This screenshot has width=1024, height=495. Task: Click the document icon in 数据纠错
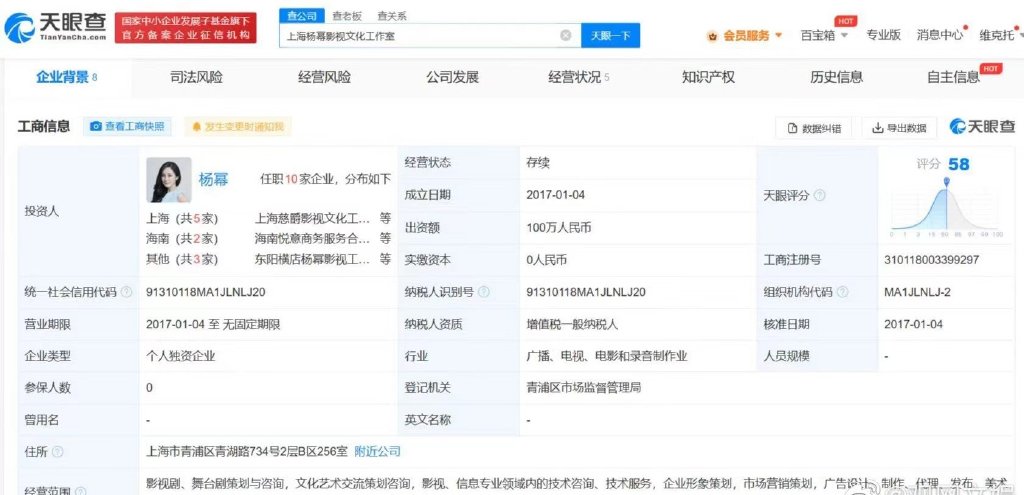793,128
